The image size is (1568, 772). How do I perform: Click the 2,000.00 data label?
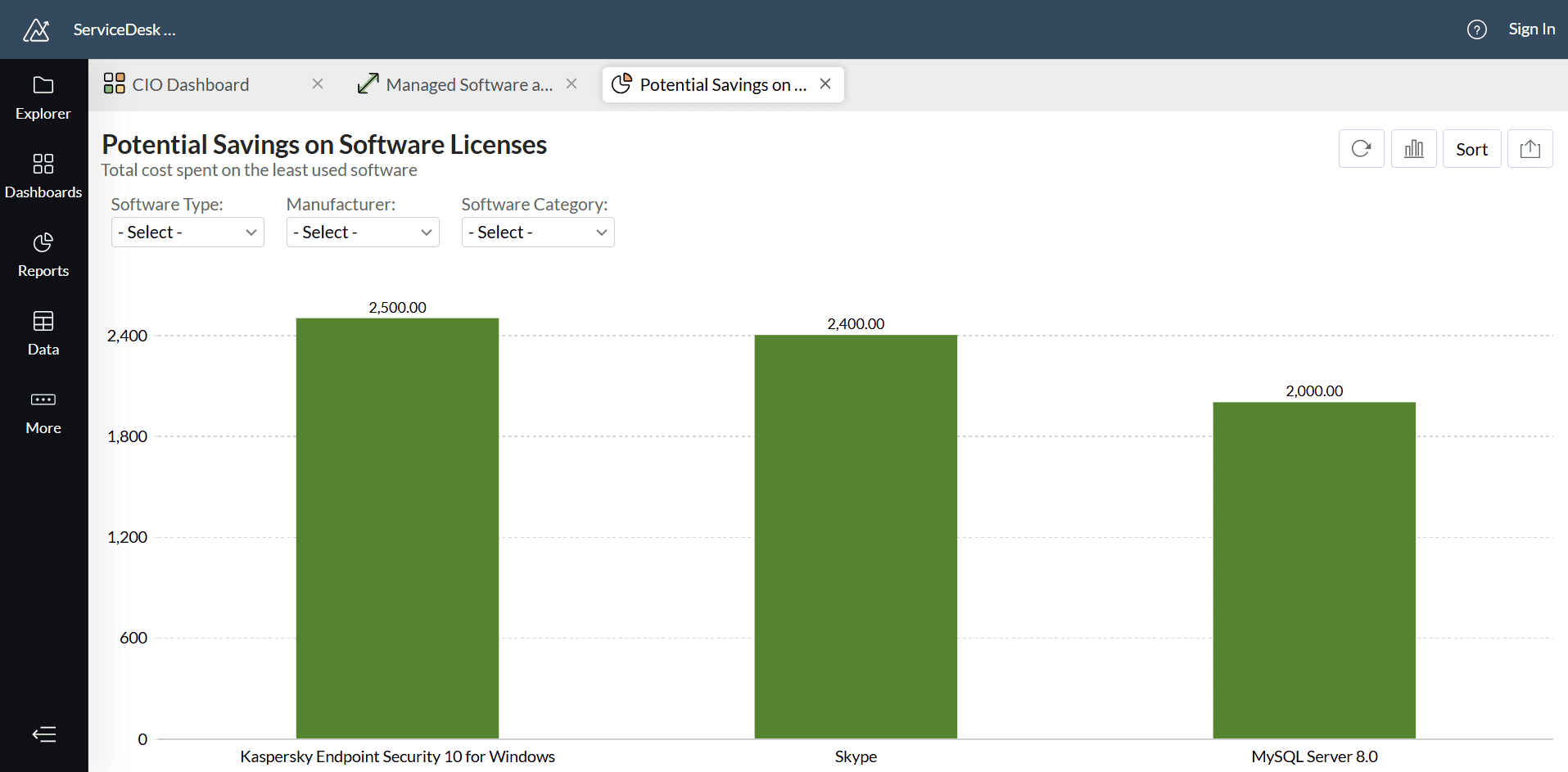click(x=1314, y=391)
